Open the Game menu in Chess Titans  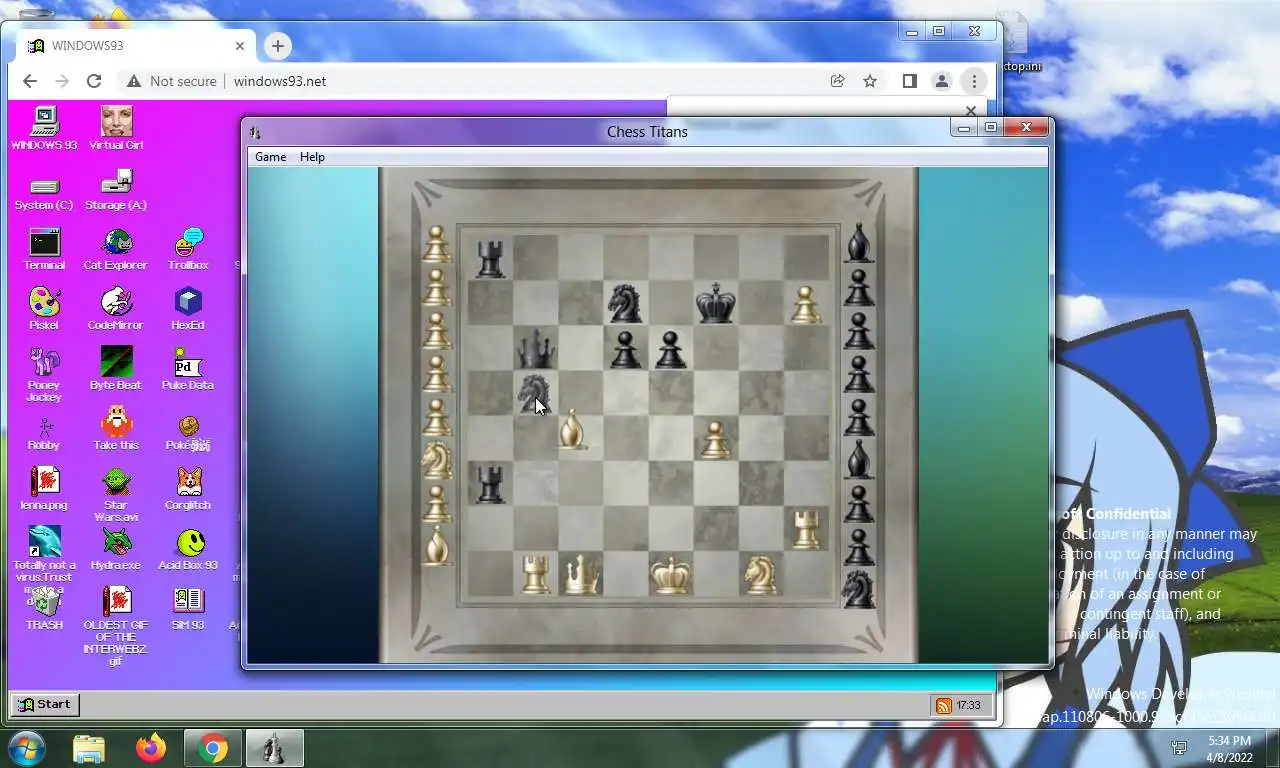pos(270,157)
